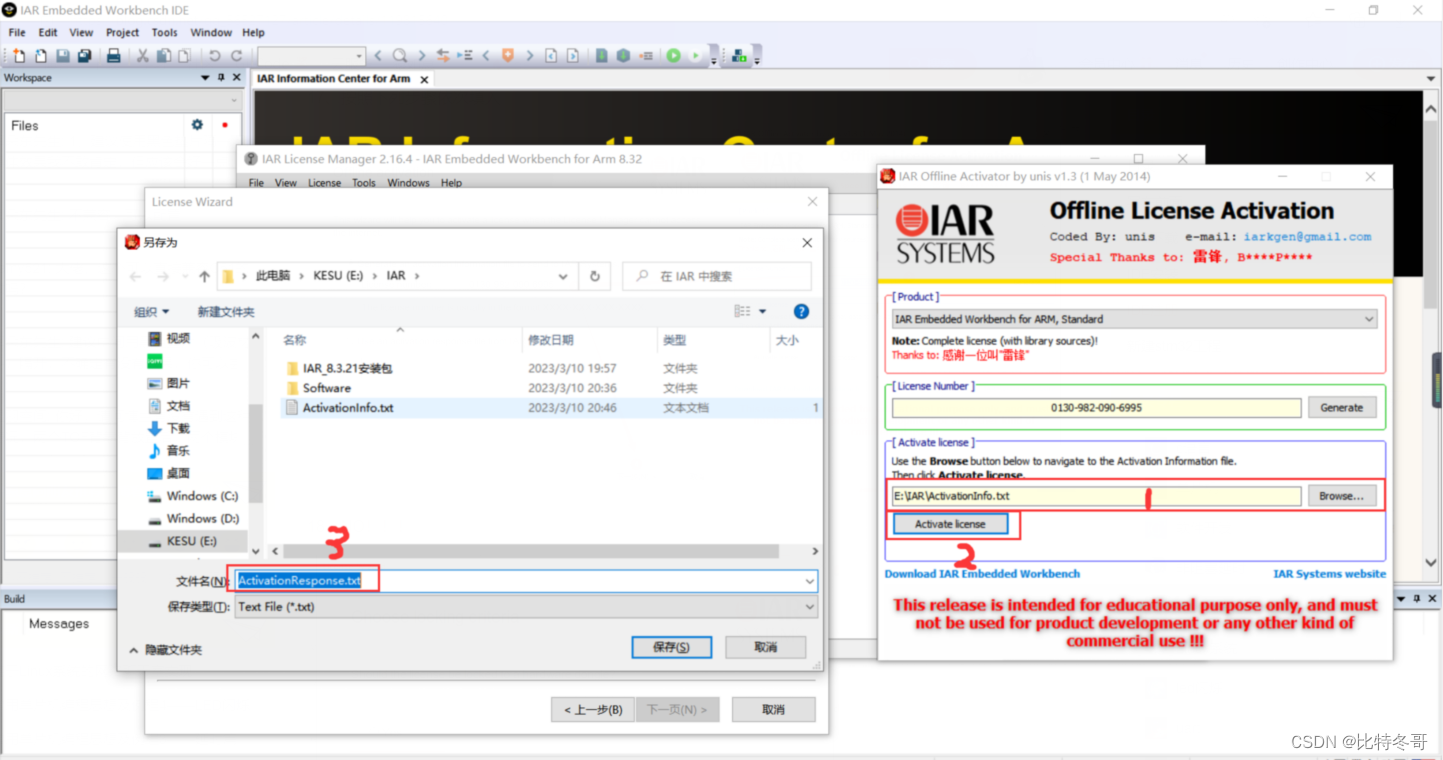
Task: Open the Project menu in IAR IDE
Action: (123, 32)
